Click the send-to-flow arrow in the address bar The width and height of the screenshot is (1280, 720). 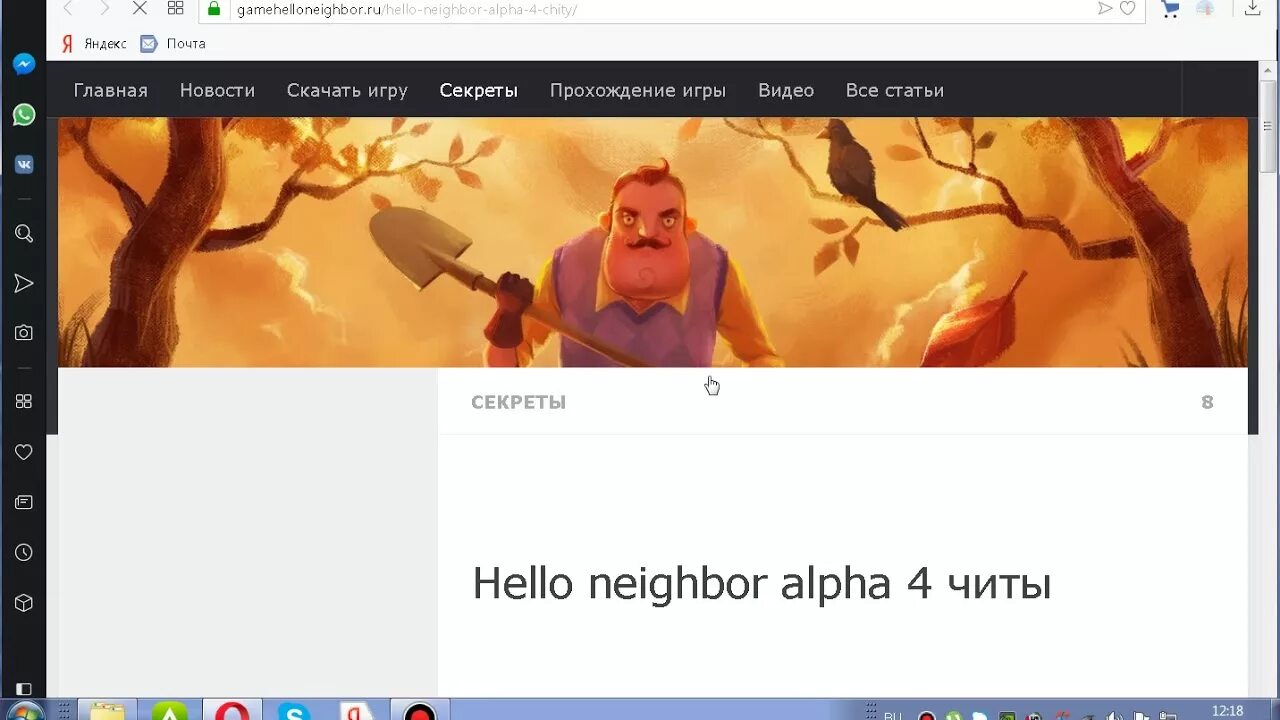[x=1105, y=9]
